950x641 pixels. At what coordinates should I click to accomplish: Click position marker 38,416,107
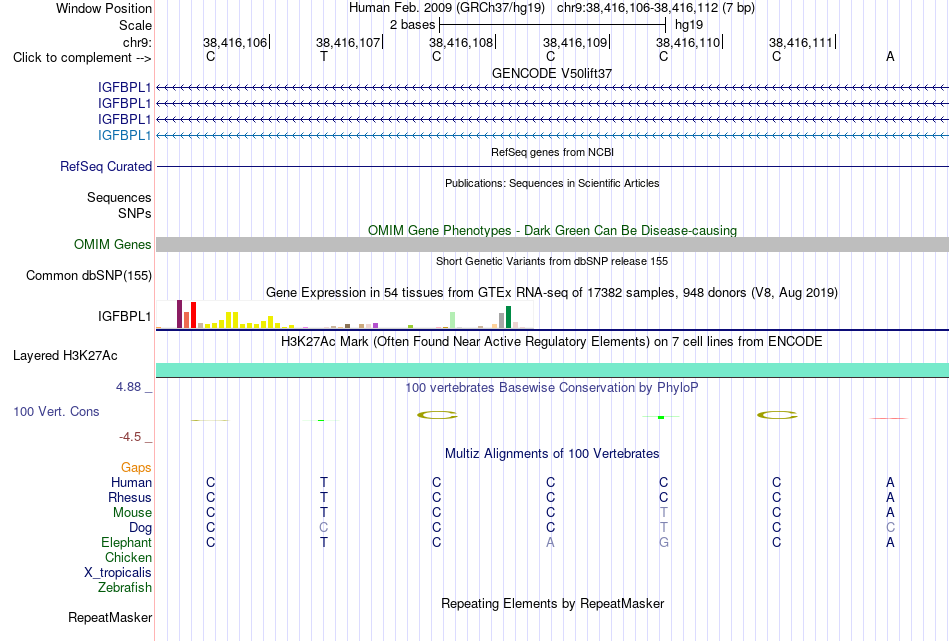[x=348, y=42]
